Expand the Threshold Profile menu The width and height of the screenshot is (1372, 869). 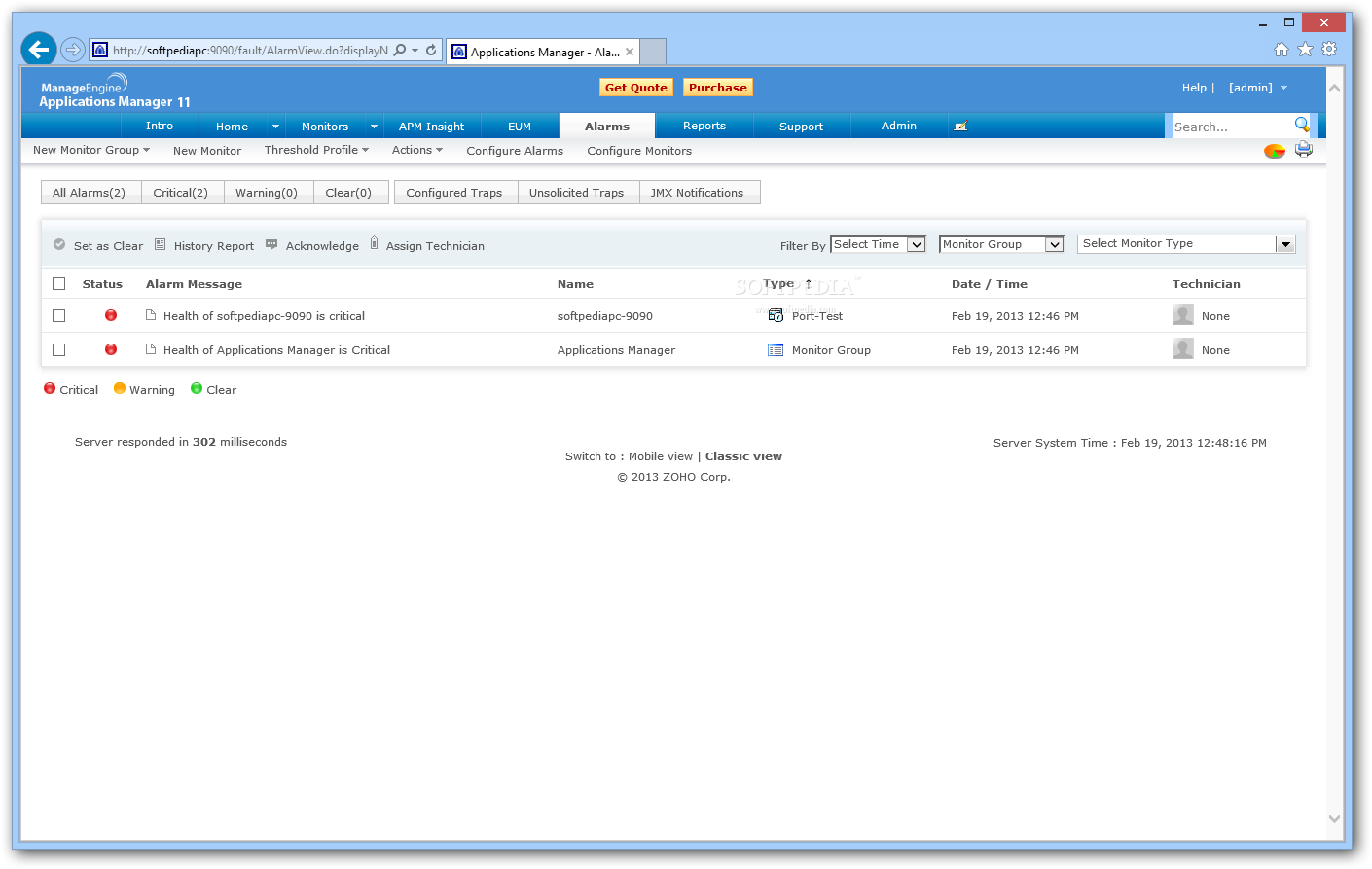(x=316, y=150)
